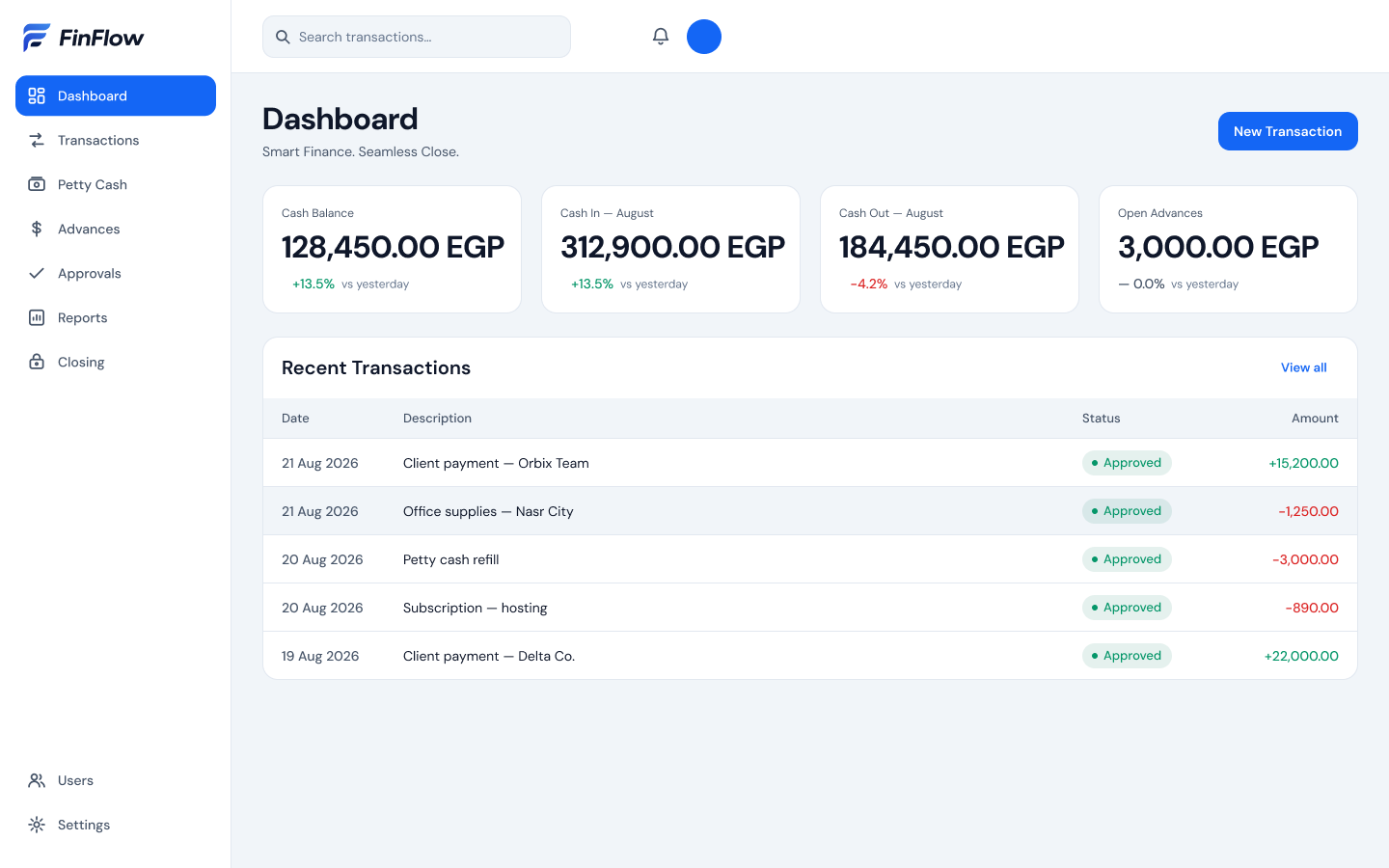This screenshot has height=868, width=1389.
Task: Click the Advances dollar sign icon
Action: click(37, 229)
